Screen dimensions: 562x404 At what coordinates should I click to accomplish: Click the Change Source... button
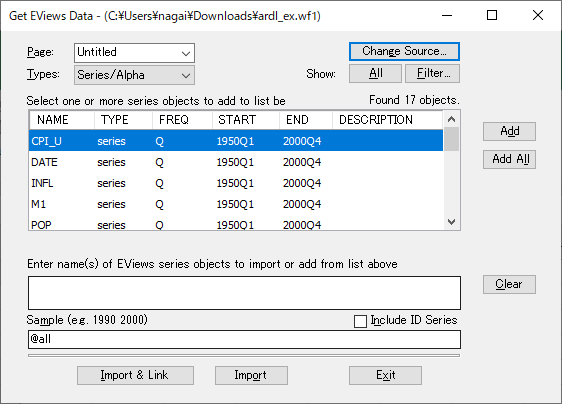[404, 51]
